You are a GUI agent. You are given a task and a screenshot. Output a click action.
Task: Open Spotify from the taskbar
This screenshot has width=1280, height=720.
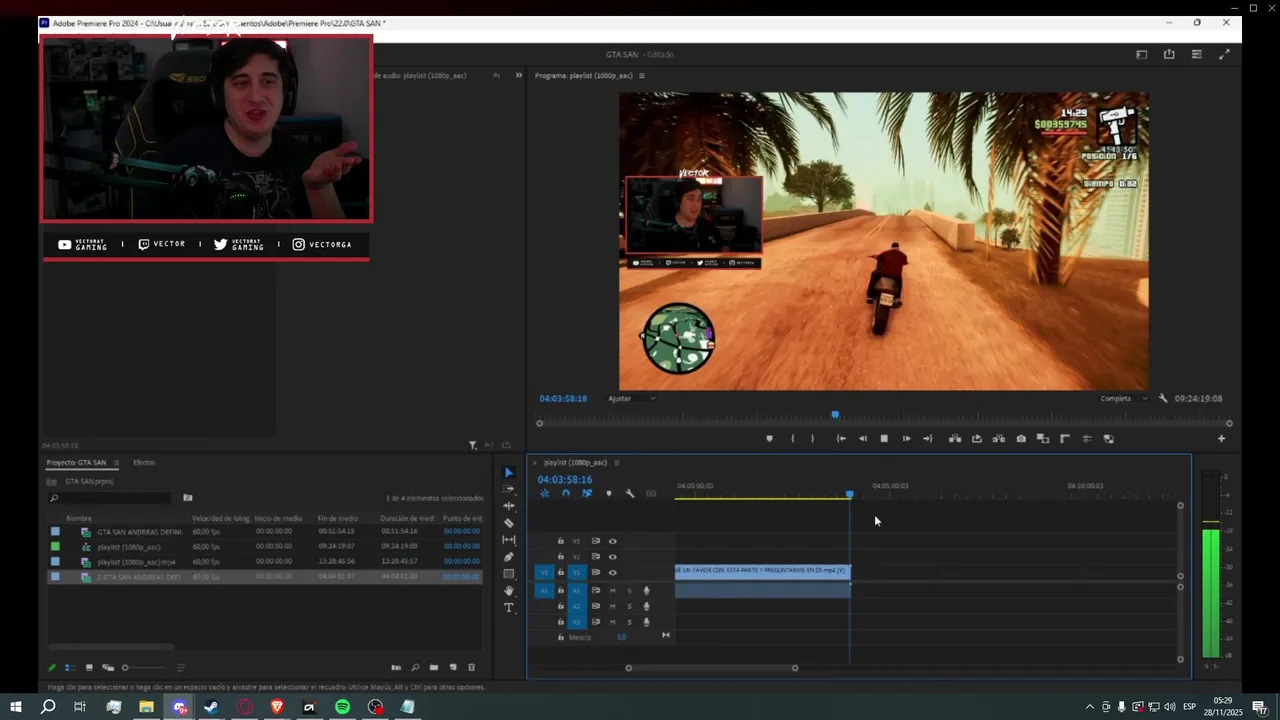(342, 707)
